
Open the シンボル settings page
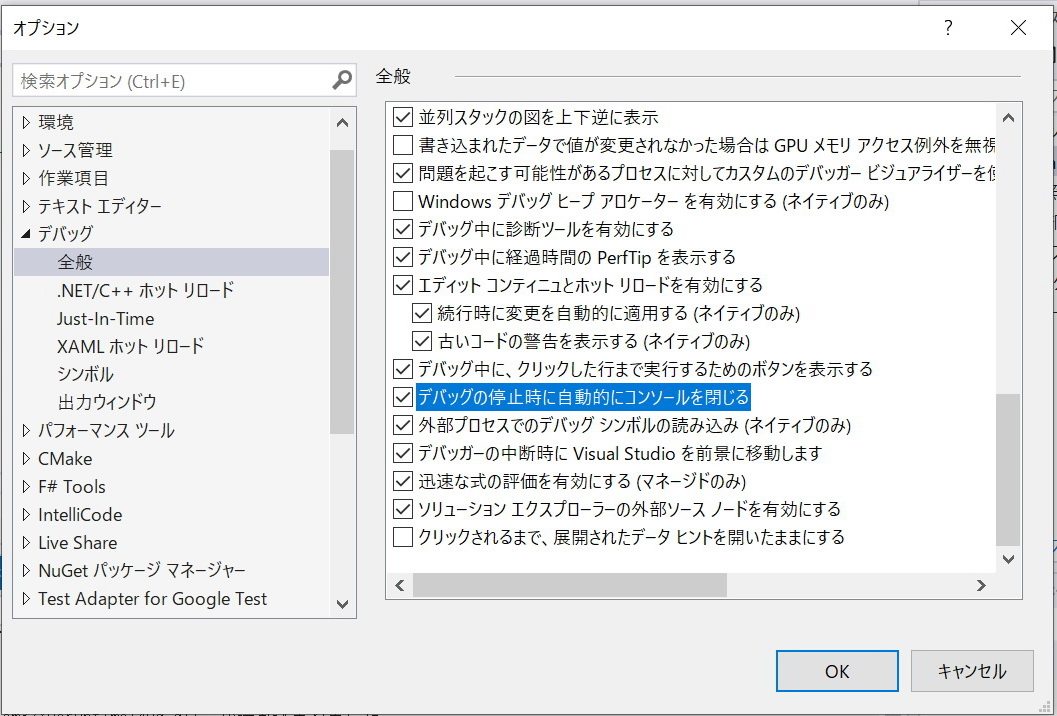tap(85, 375)
